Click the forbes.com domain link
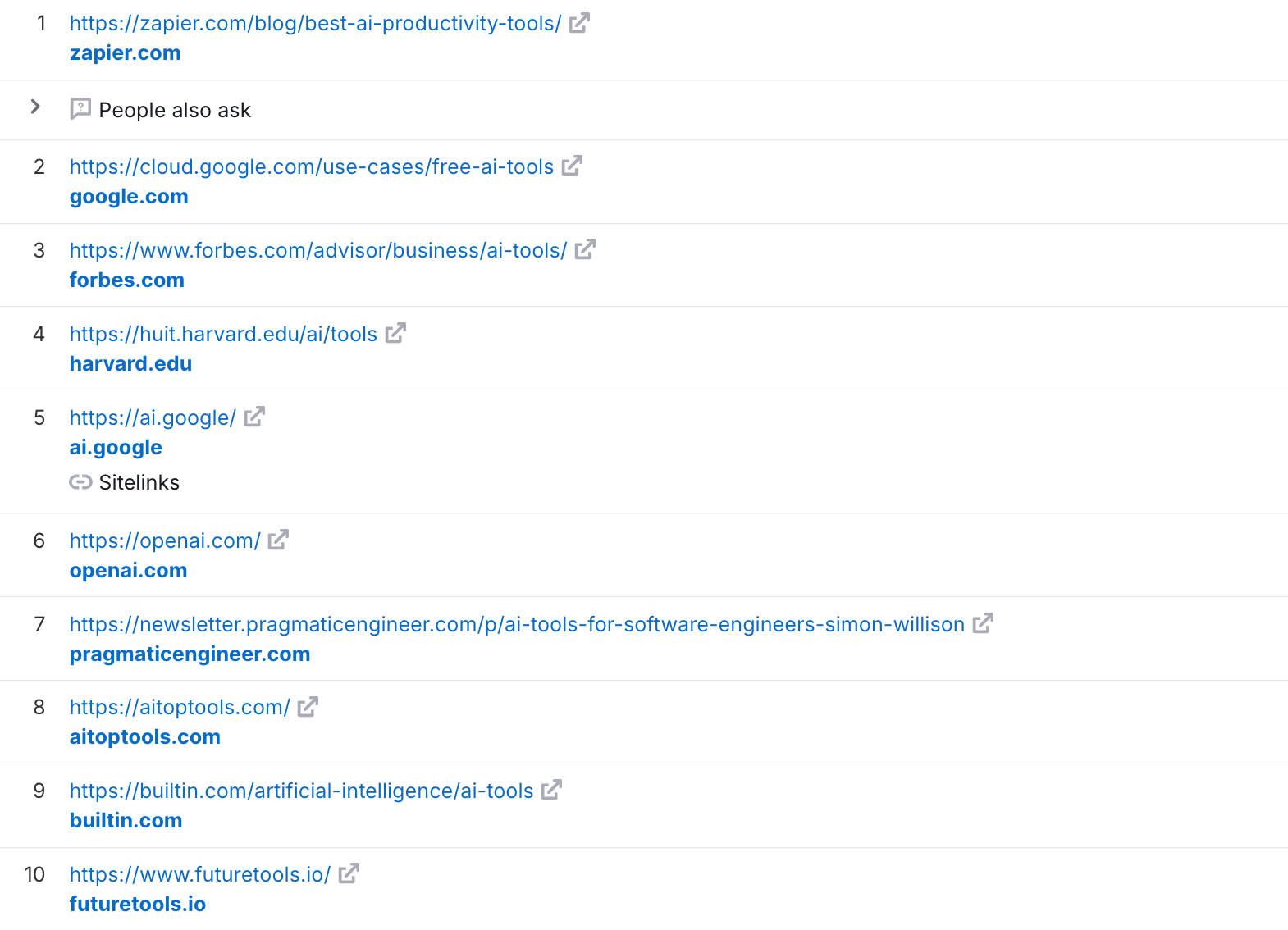The width and height of the screenshot is (1288, 930). (x=127, y=280)
